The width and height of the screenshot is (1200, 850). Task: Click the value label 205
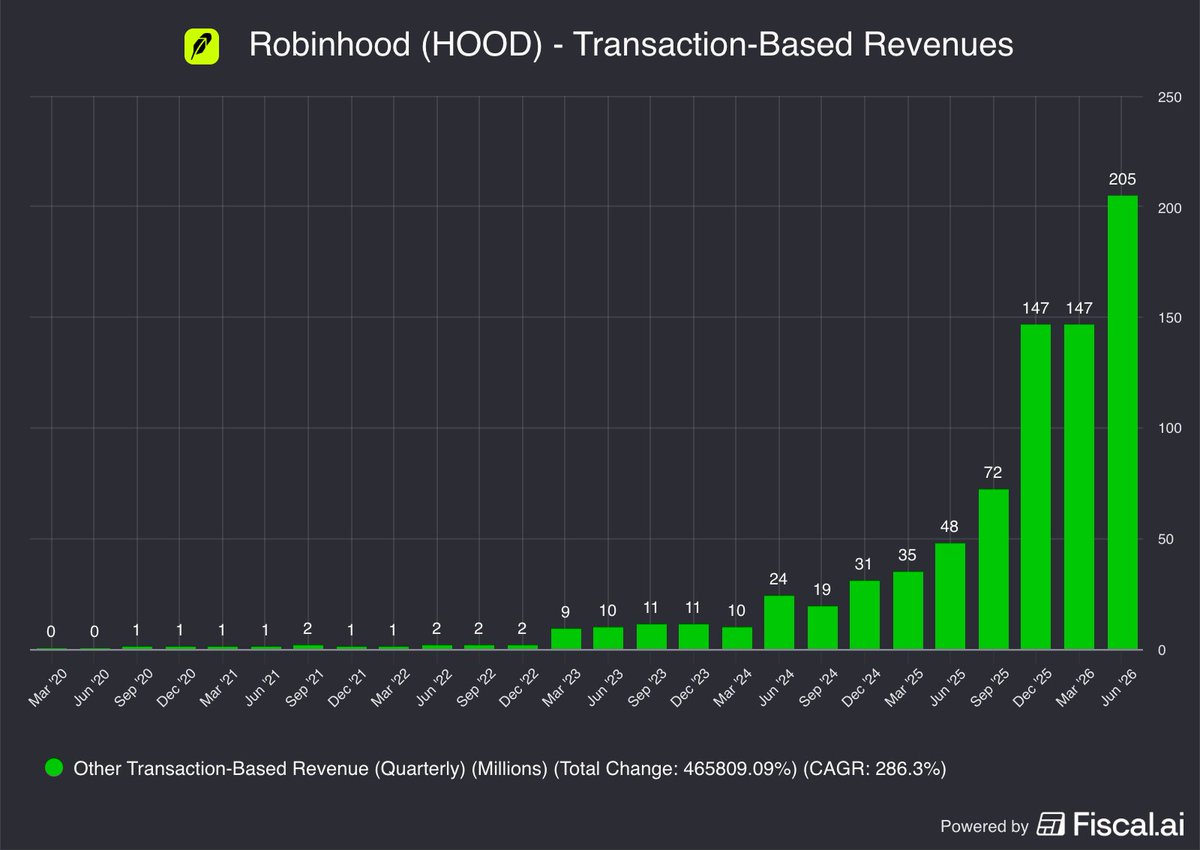pyautogui.click(x=1123, y=180)
